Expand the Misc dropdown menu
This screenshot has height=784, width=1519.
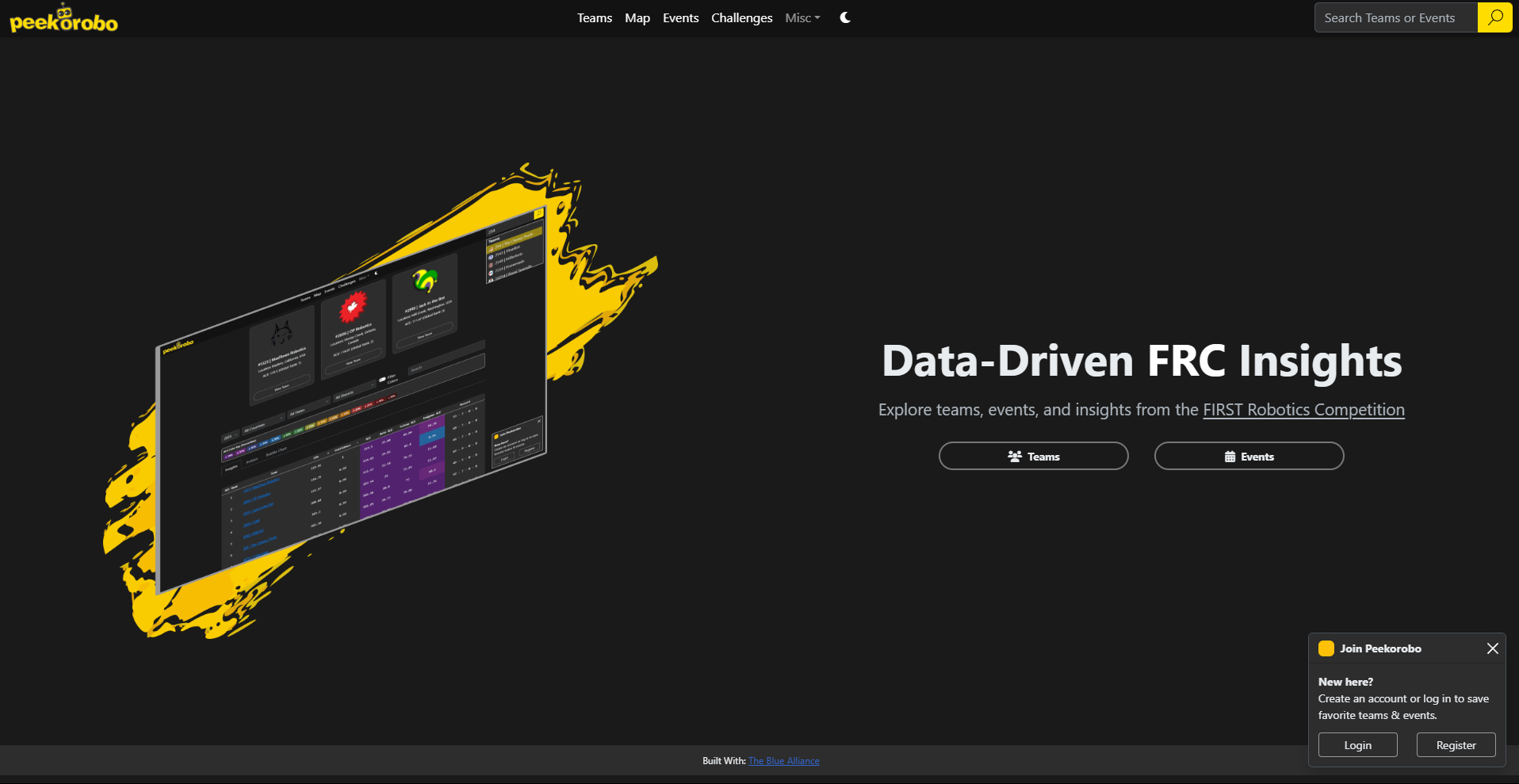[802, 17]
